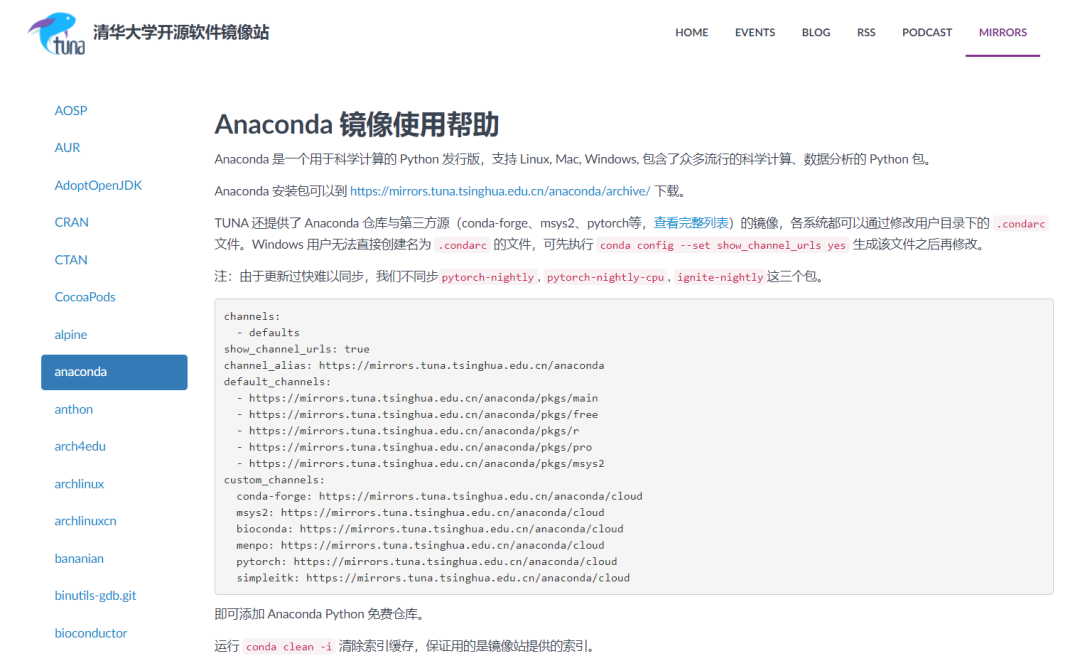This screenshot has height=656, width=1080.
Task: Select archlinux in the sidebar
Action: (x=79, y=484)
